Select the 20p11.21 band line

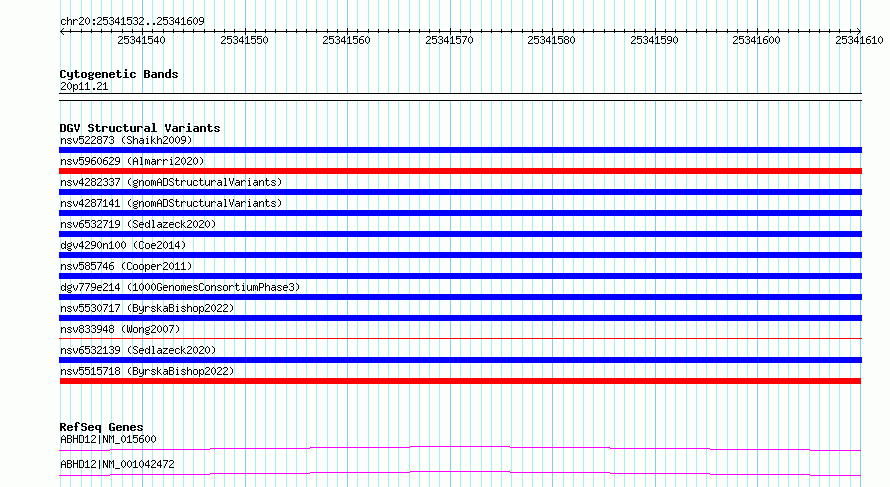[460, 97]
